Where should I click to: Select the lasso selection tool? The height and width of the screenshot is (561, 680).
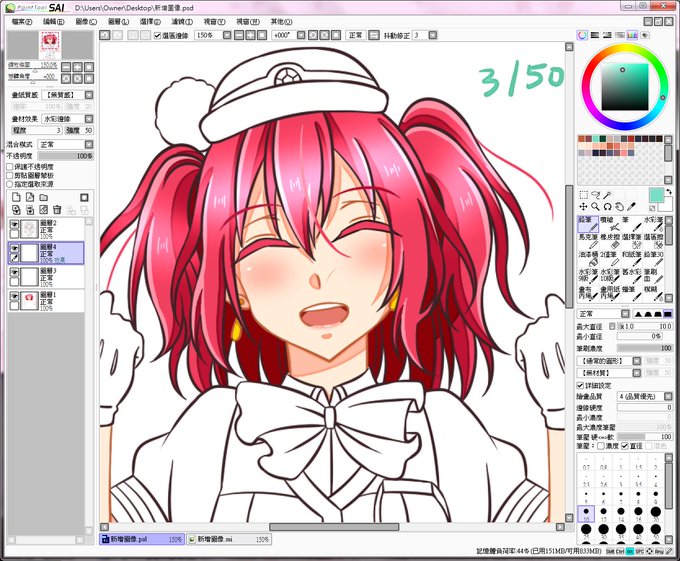(595, 195)
